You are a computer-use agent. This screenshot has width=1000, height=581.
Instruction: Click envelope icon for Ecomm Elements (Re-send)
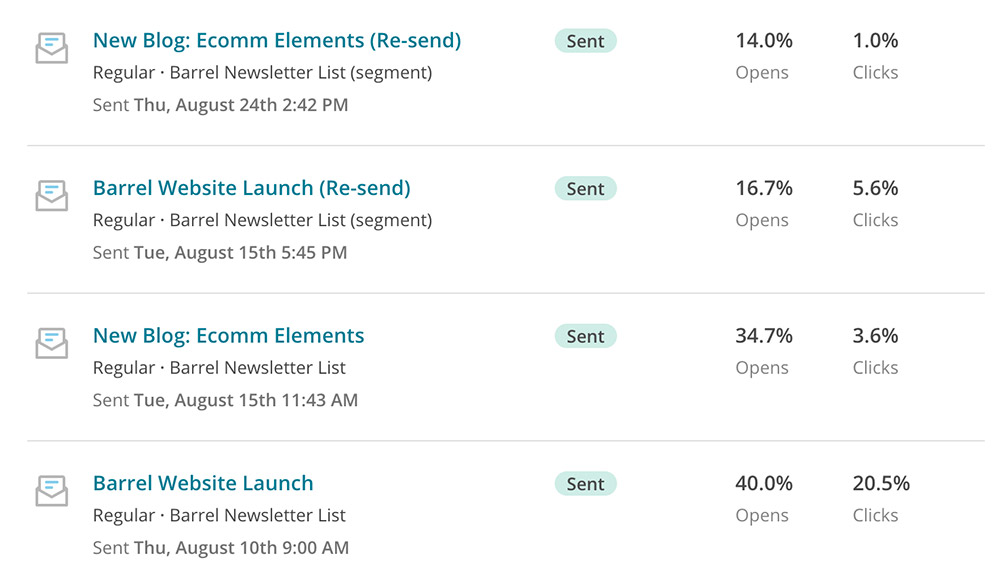point(52,48)
